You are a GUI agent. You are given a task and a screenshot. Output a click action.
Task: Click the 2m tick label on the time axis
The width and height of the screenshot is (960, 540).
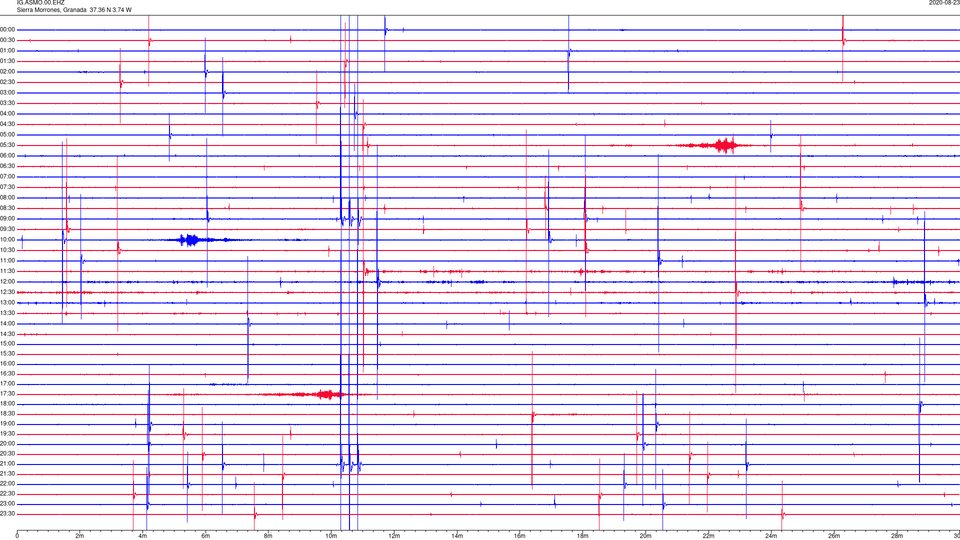[x=80, y=536]
